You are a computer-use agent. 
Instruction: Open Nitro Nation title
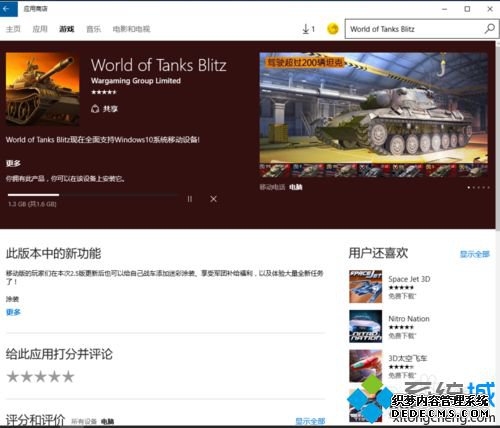tap(409, 319)
